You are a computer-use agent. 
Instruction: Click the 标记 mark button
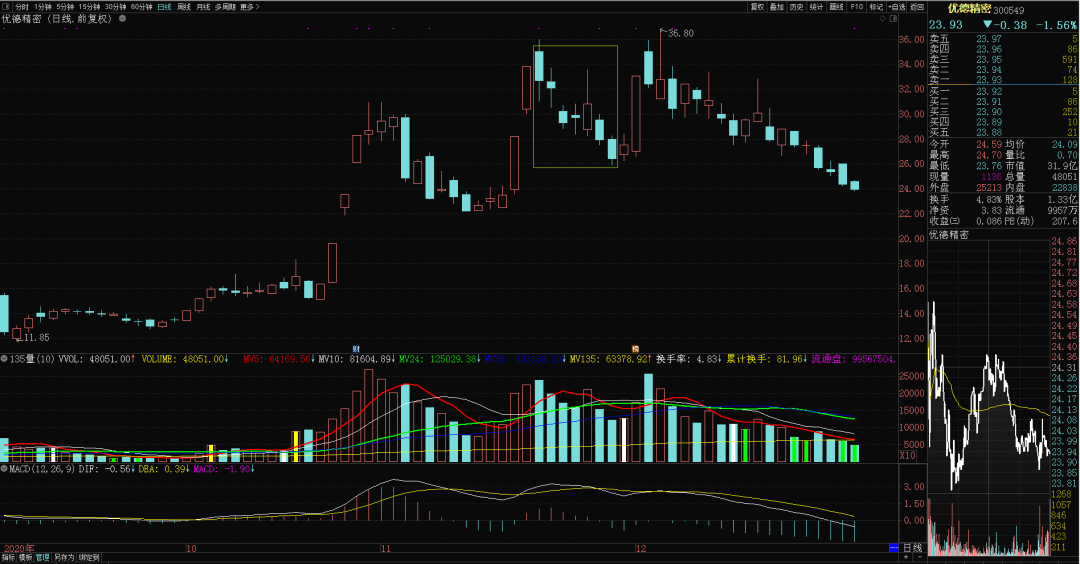876,7
